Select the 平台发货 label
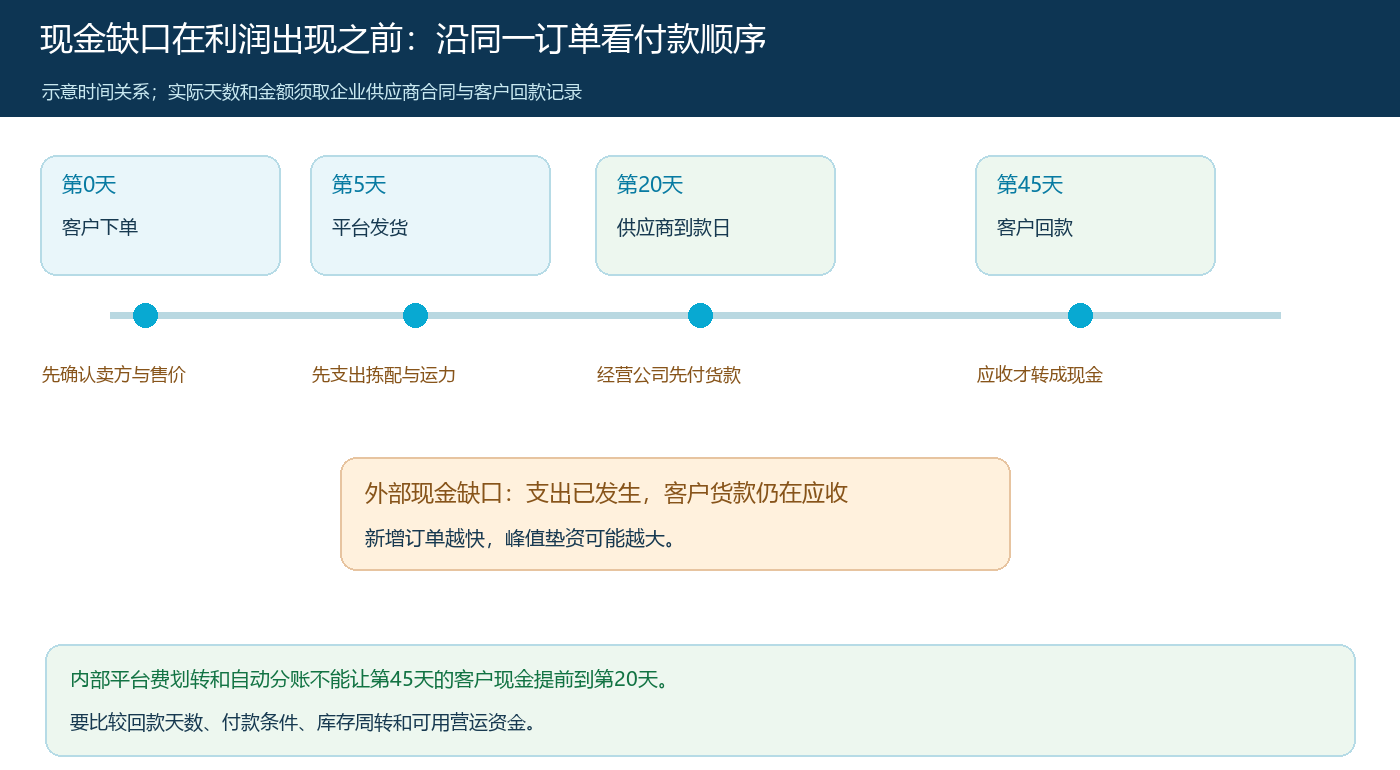1400x770 pixels. [x=370, y=228]
